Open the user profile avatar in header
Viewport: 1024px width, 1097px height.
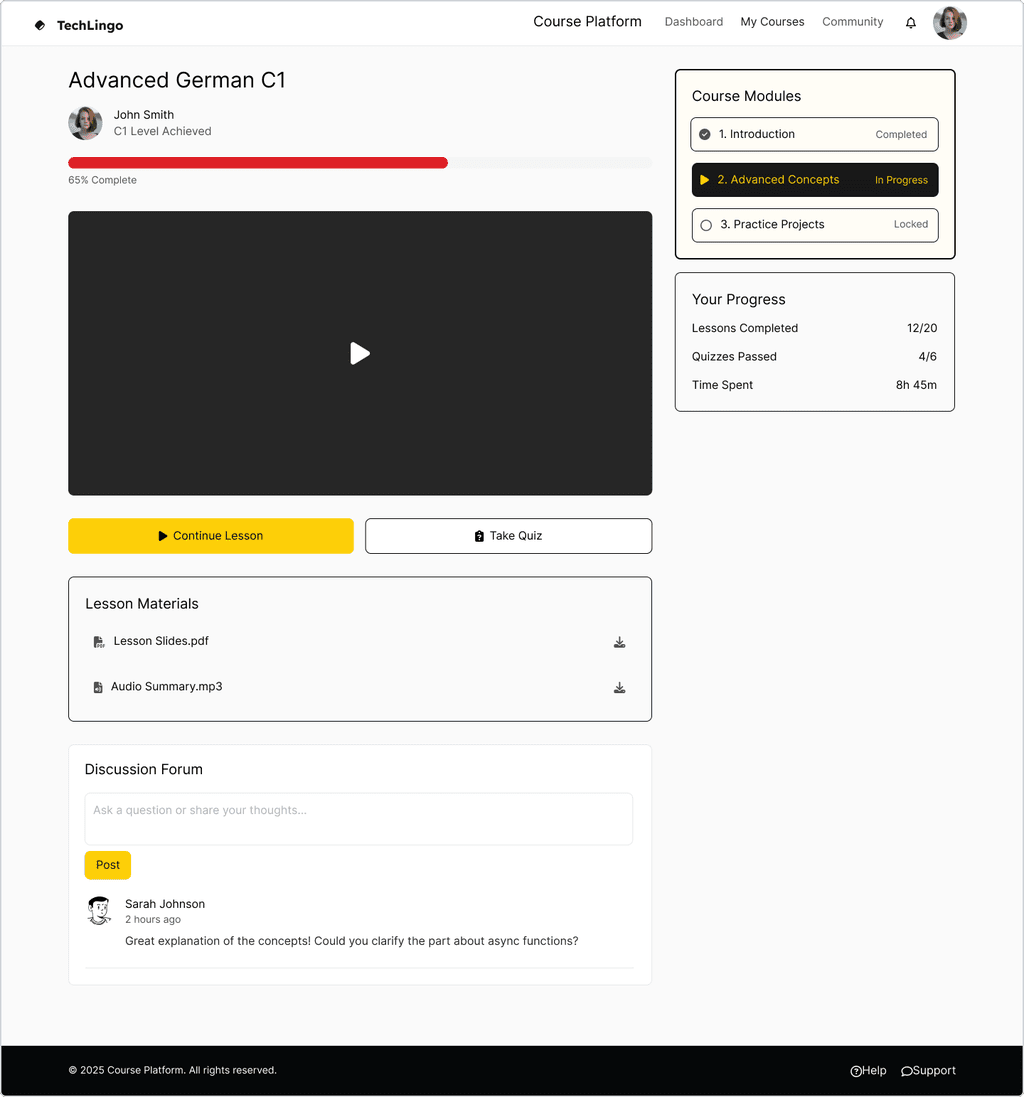pyautogui.click(x=950, y=23)
